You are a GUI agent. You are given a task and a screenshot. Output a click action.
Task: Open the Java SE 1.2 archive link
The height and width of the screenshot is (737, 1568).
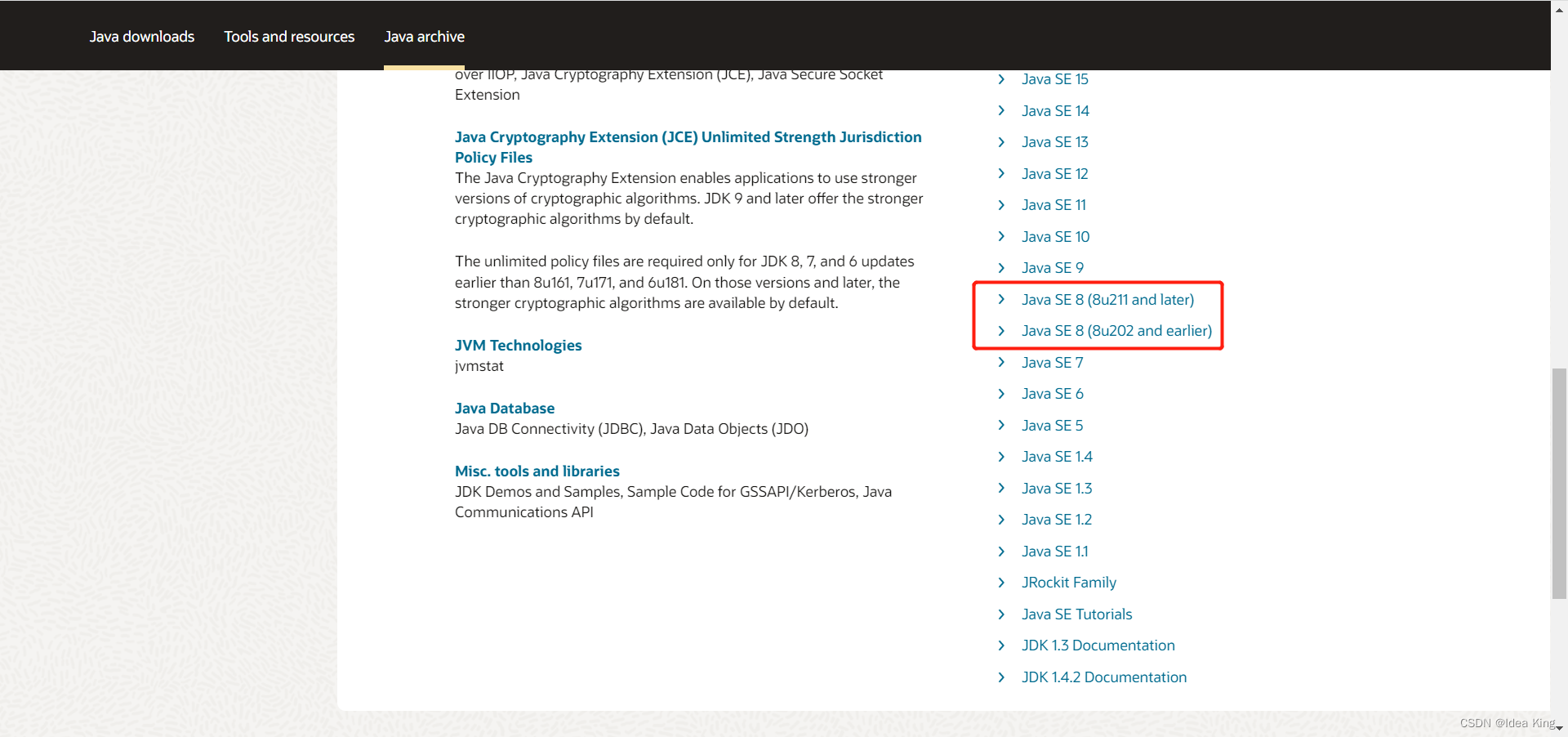tap(1057, 520)
